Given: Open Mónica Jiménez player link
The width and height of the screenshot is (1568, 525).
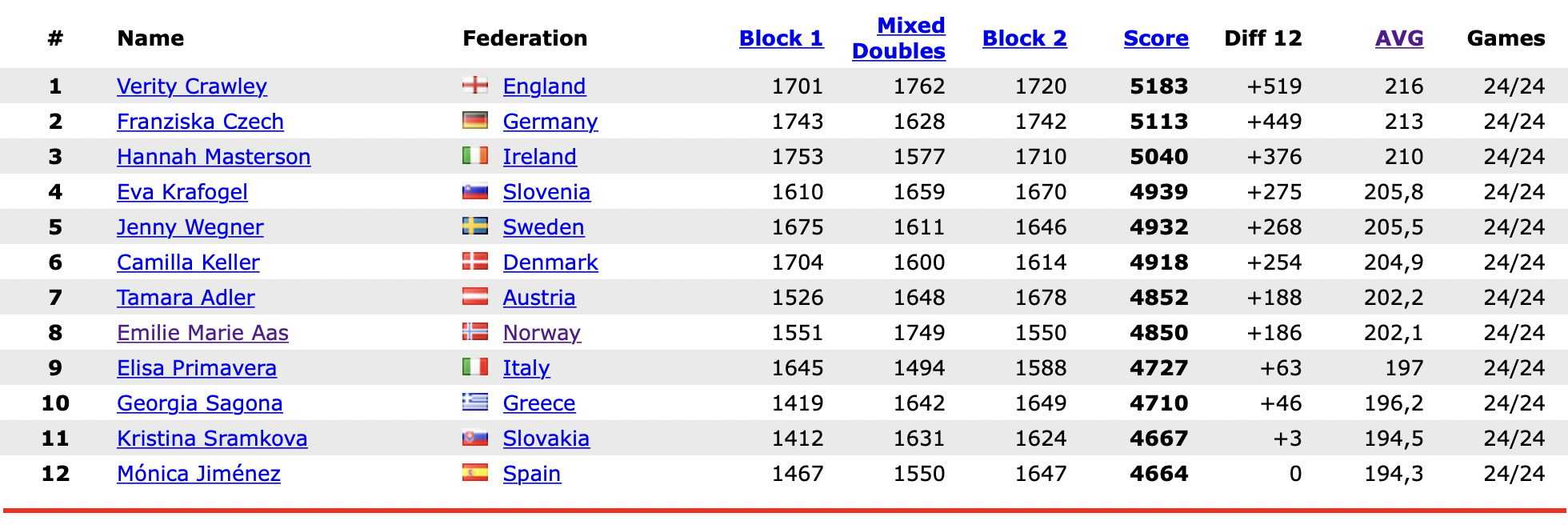Looking at the screenshot, I should coord(198,474).
